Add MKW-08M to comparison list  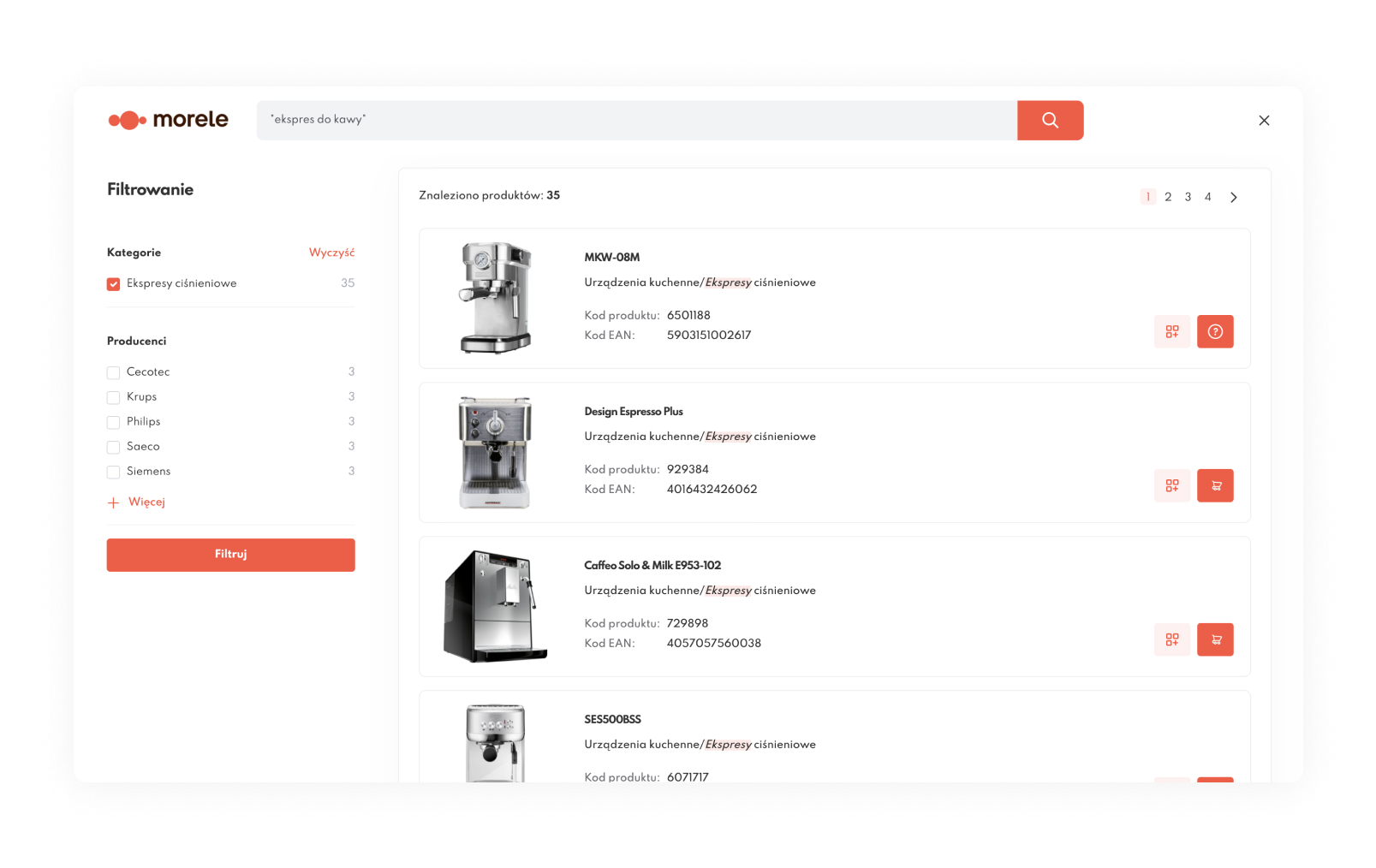tap(1171, 331)
